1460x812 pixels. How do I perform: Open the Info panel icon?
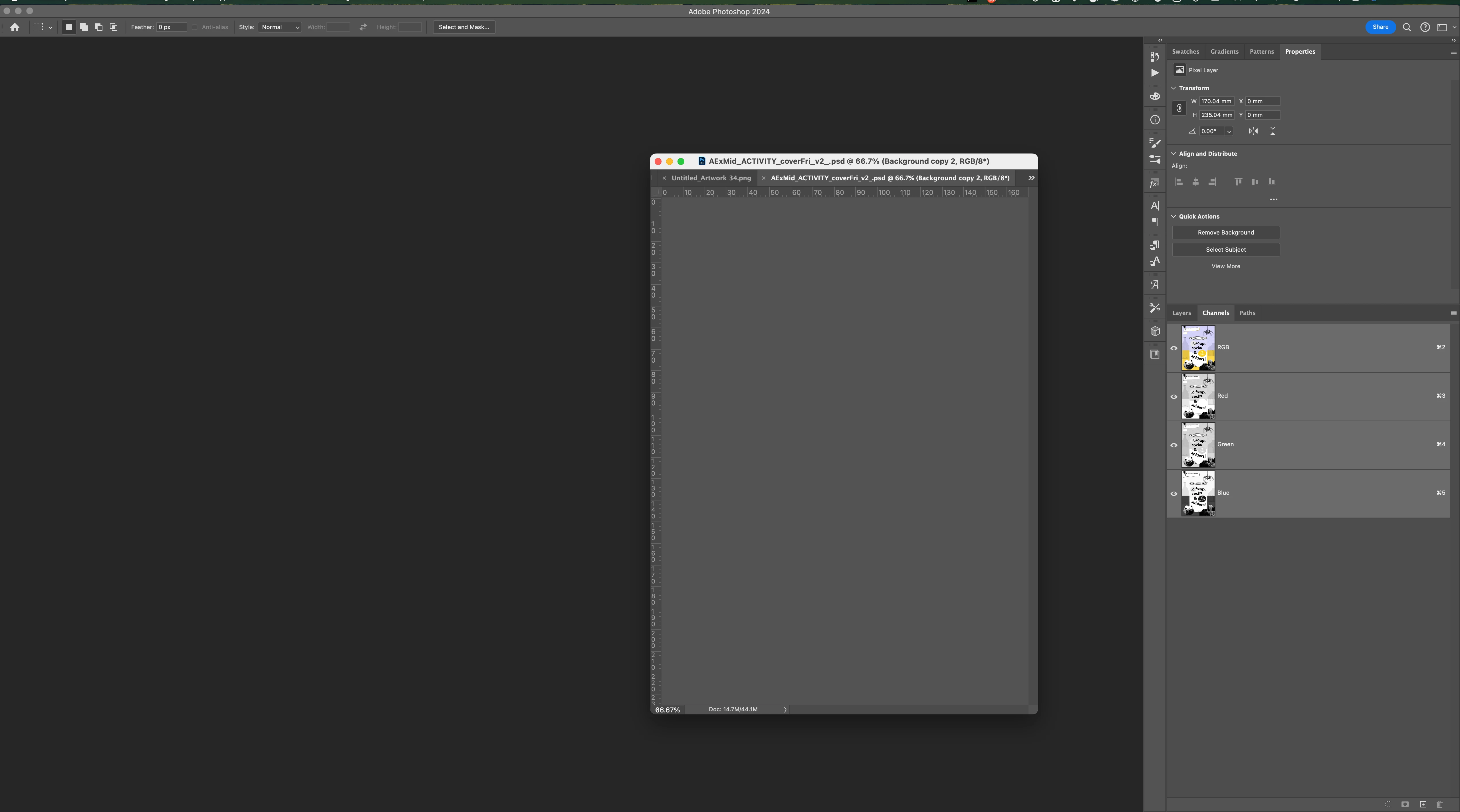click(x=1155, y=120)
